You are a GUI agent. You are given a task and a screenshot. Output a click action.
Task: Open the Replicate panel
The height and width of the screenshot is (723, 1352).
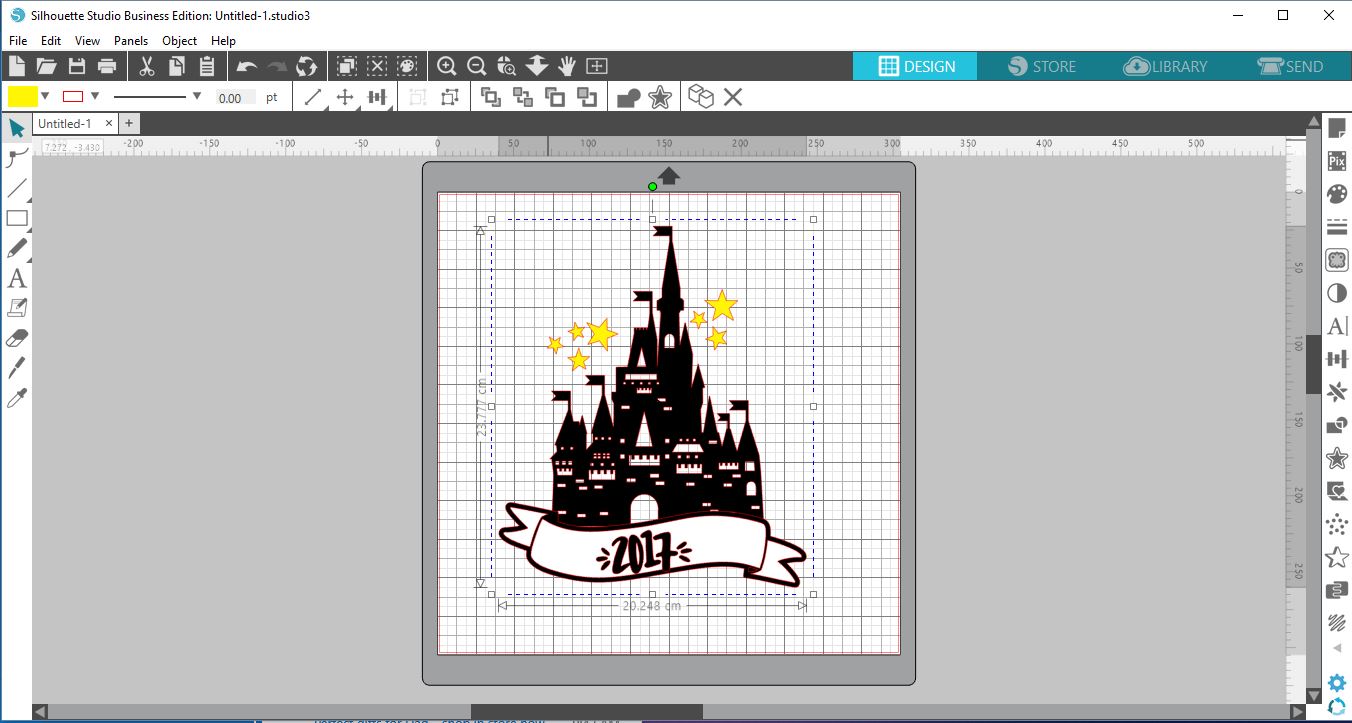click(x=1337, y=392)
